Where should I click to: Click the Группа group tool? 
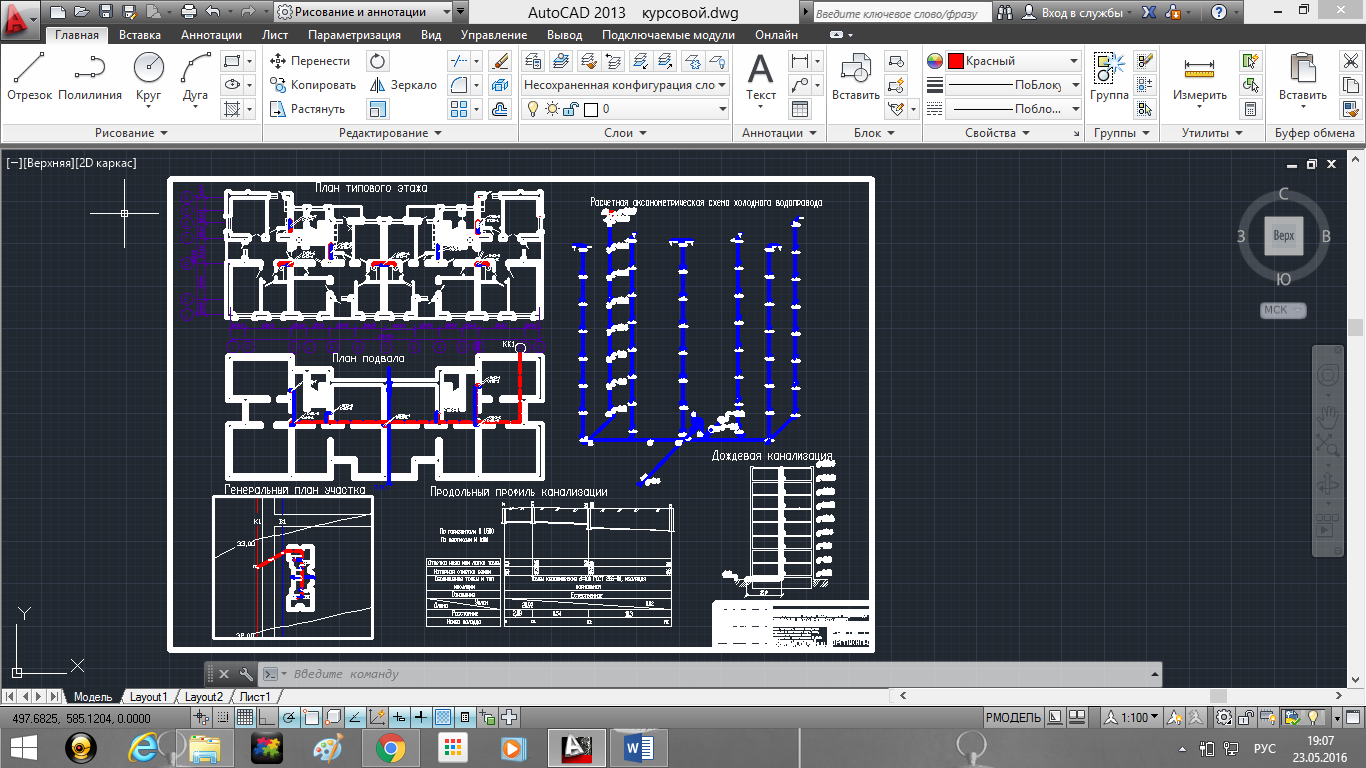(x=1109, y=77)
